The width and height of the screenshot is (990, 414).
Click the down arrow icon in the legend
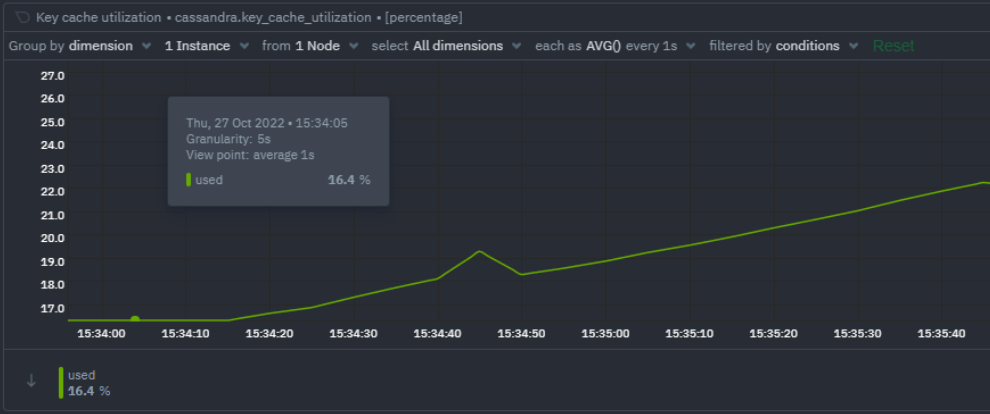coord(31,381)
